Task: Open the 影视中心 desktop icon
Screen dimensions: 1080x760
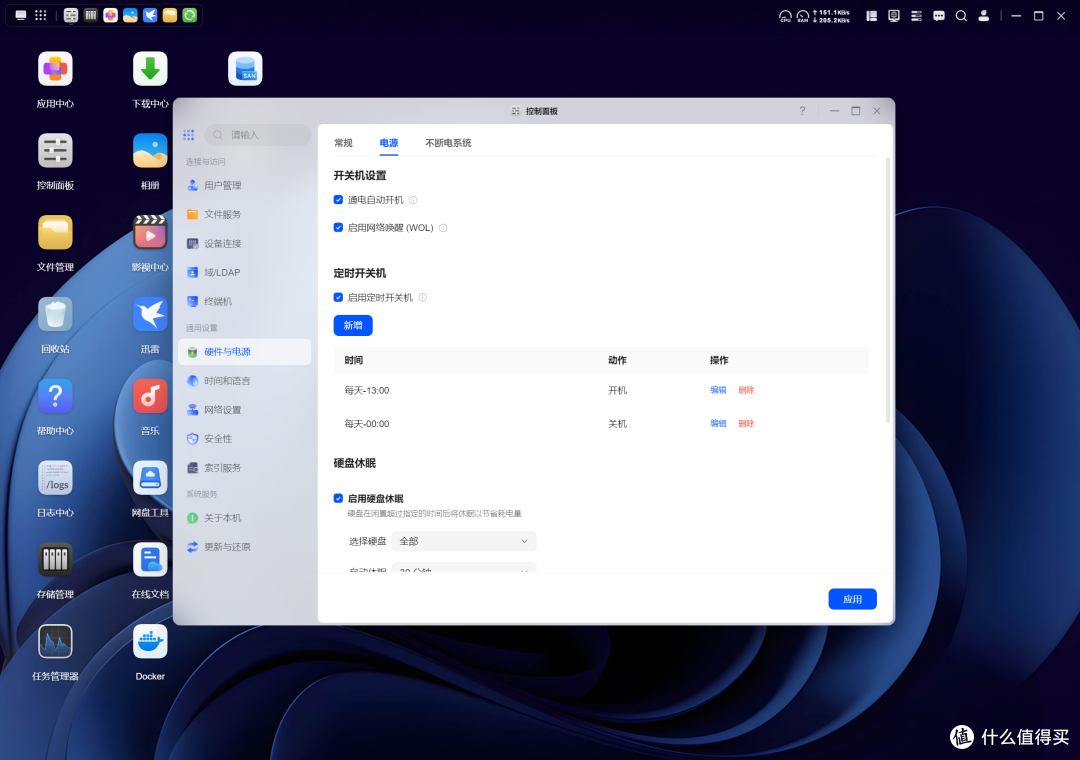Action: 150,233
